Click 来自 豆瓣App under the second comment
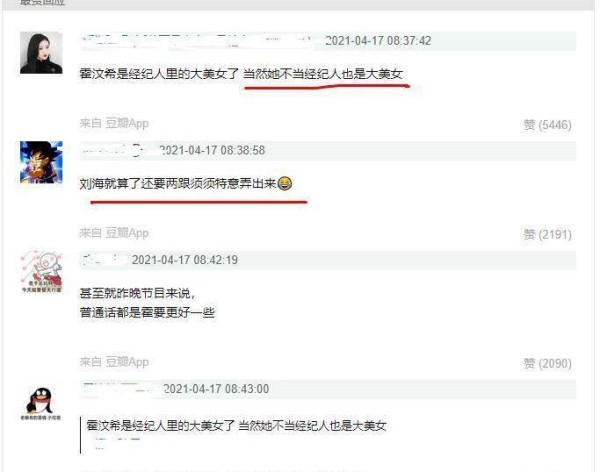Viewport: 600px width, 472px height. point(114,233)
